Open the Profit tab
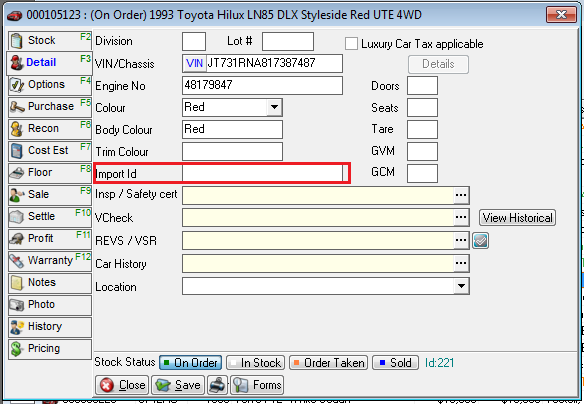Viewport: 584px width, 404px height. pos(50,238)
